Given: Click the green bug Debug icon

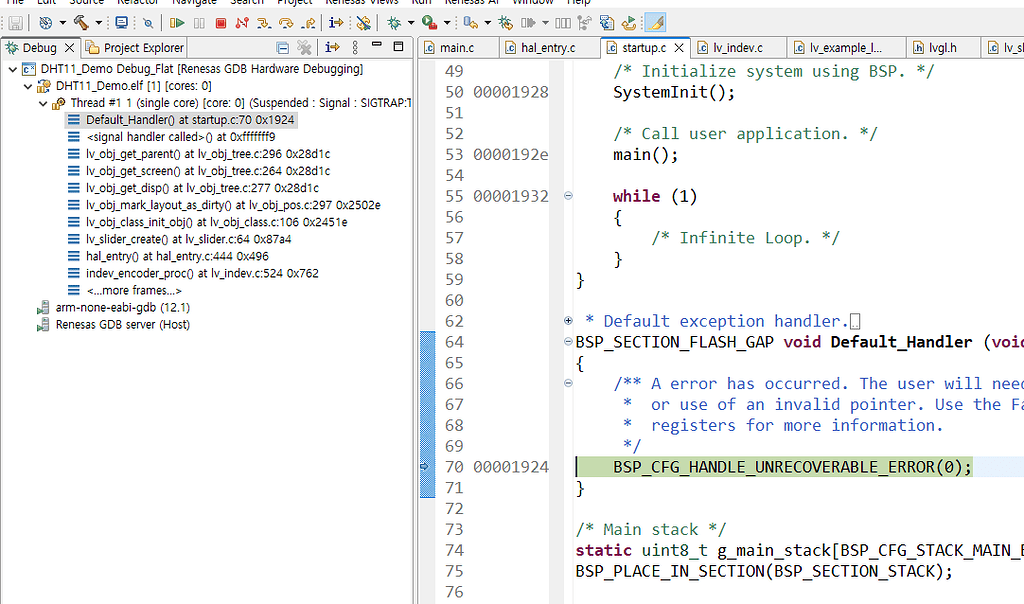Looking at the screenshot, I should 394,23.
